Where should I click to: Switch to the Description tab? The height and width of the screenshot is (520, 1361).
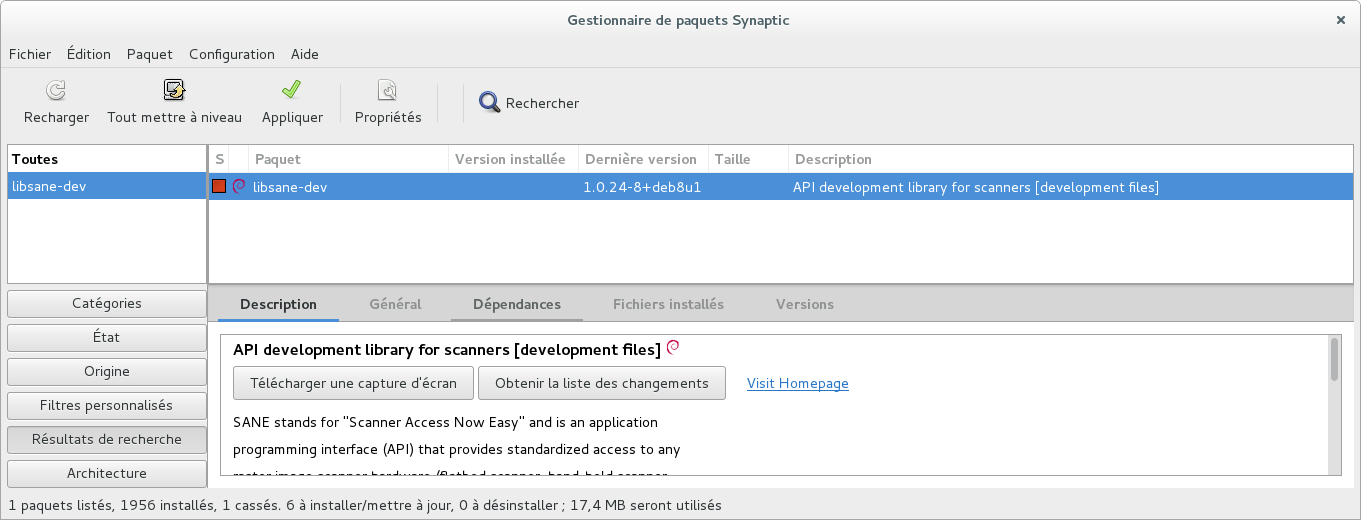[x=278, y=304]
